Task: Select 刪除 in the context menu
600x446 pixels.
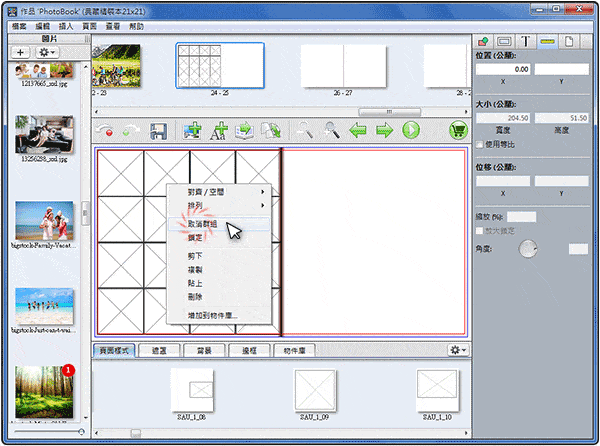Action: point(196,296)
